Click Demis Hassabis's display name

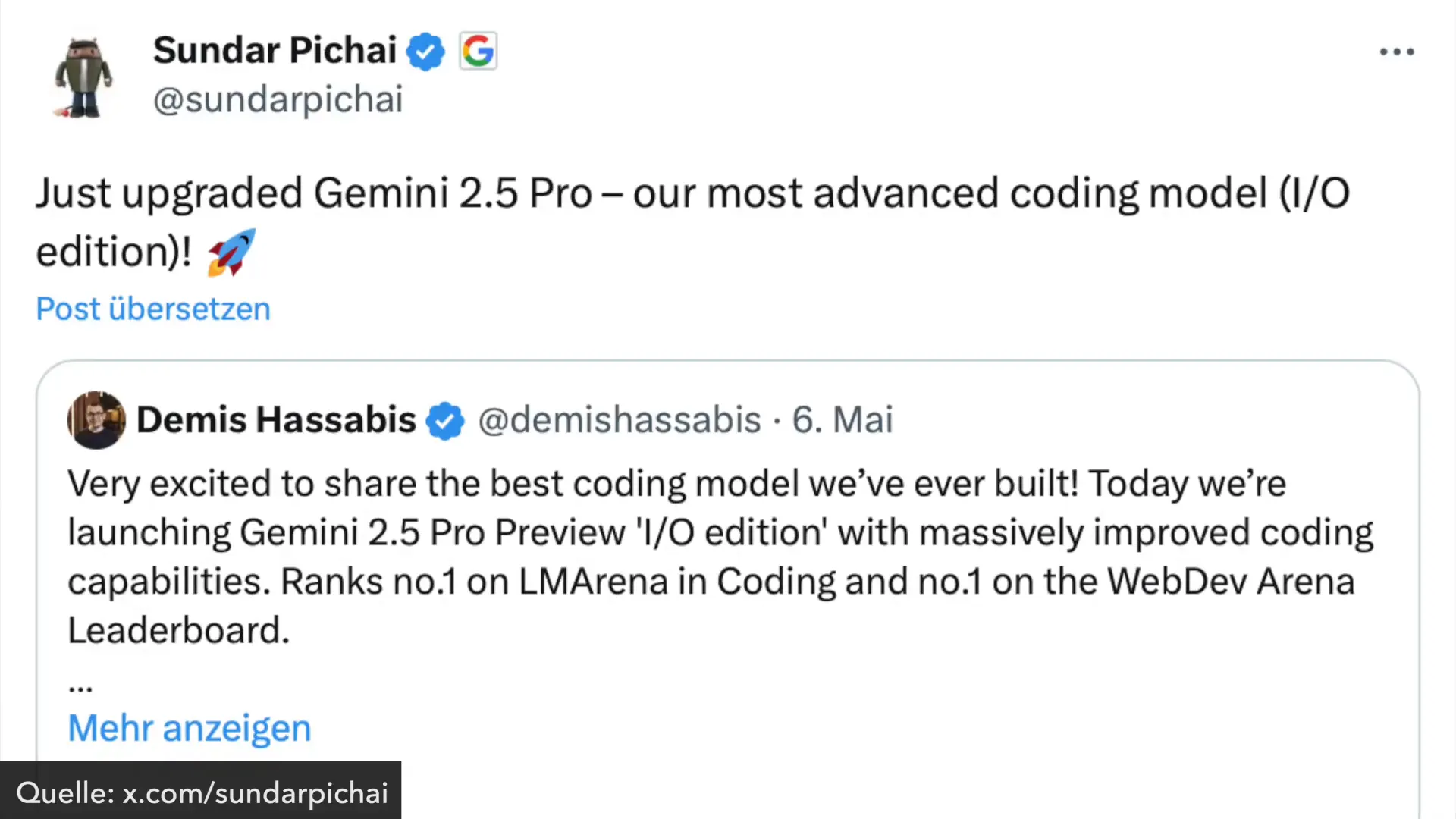tap(276, 419)
